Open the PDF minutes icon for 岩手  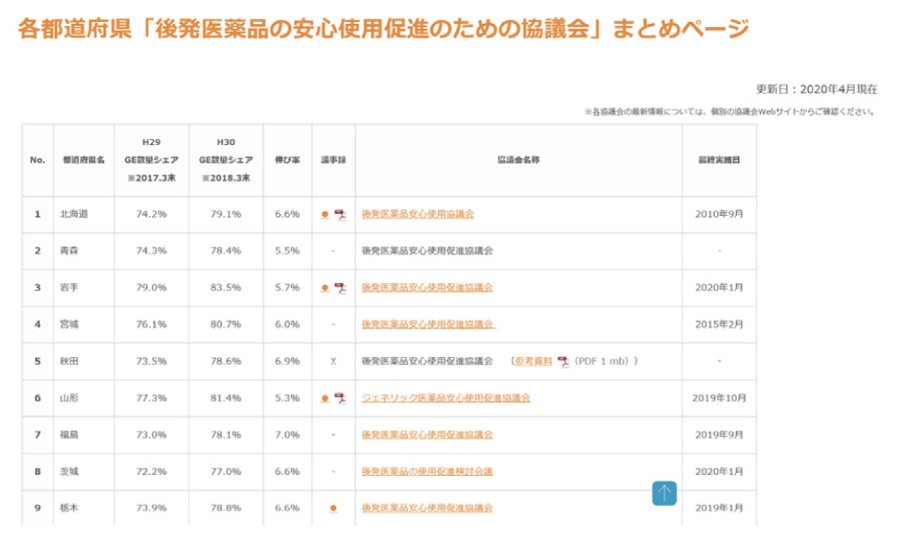coord(340,288)
